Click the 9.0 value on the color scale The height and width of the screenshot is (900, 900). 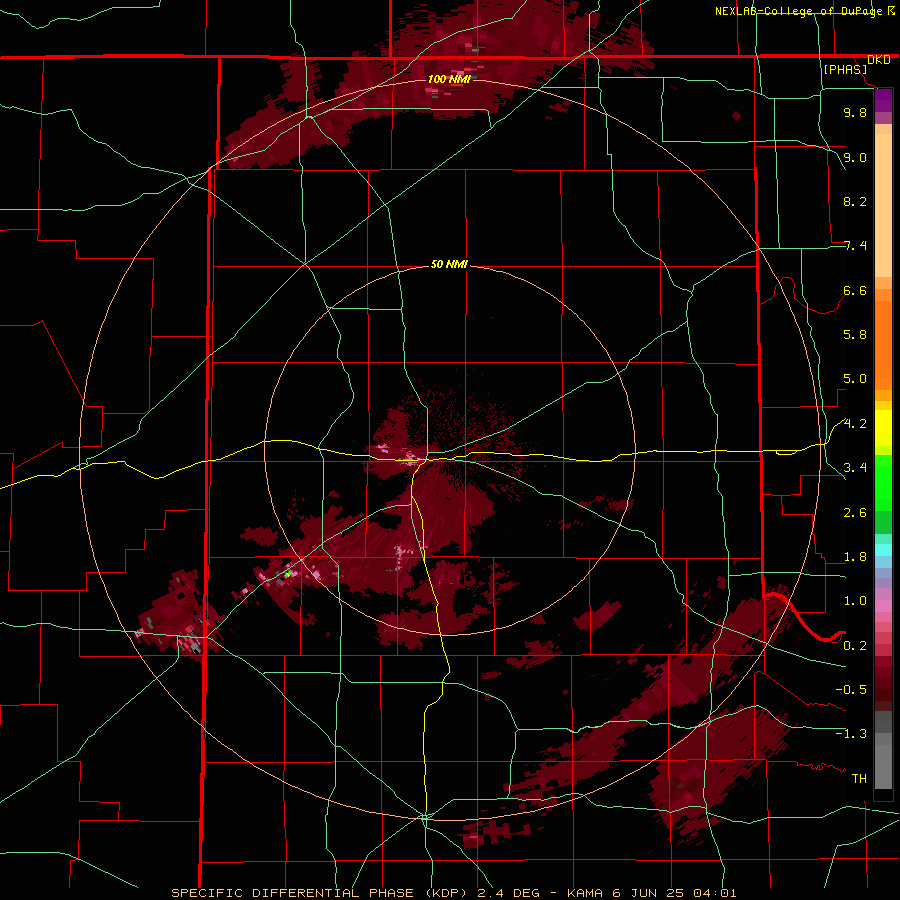tap(855, 157)
